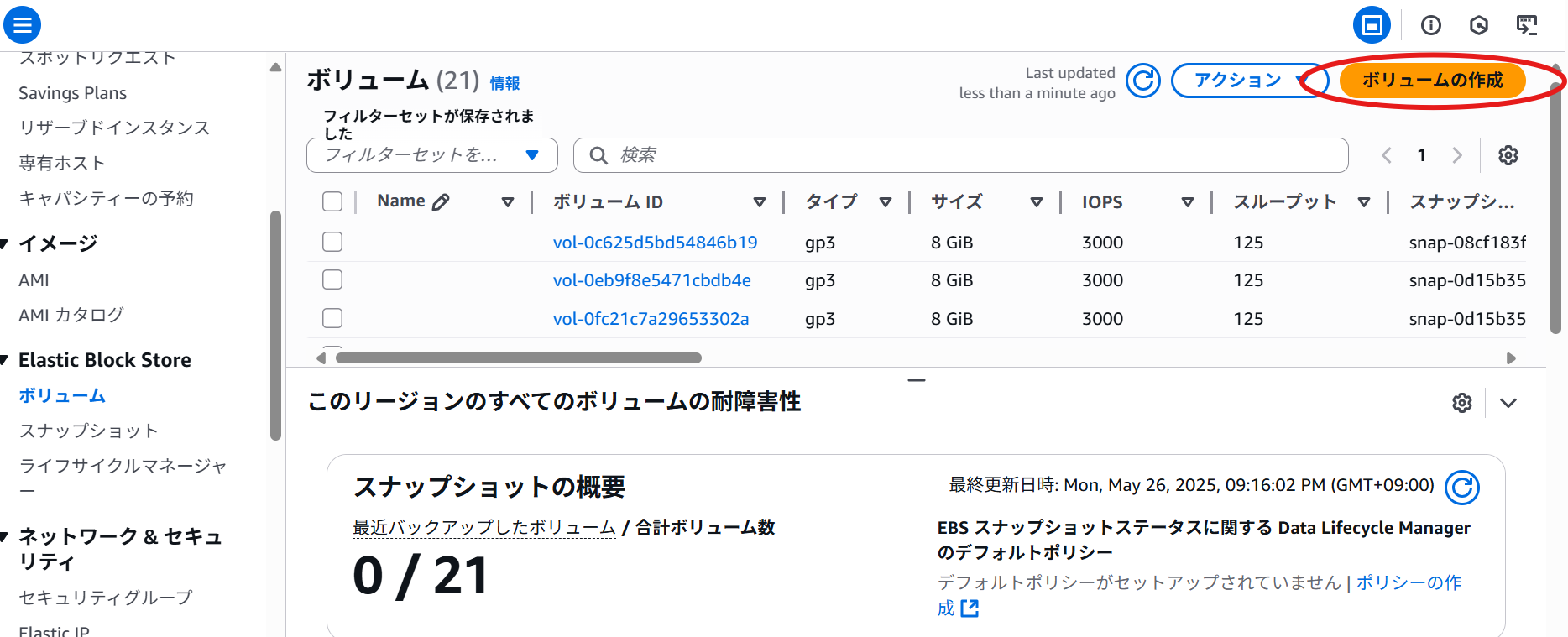1568x637 pixels.
Task: Open the hamburger navigation menu
Action: [23, 25]
